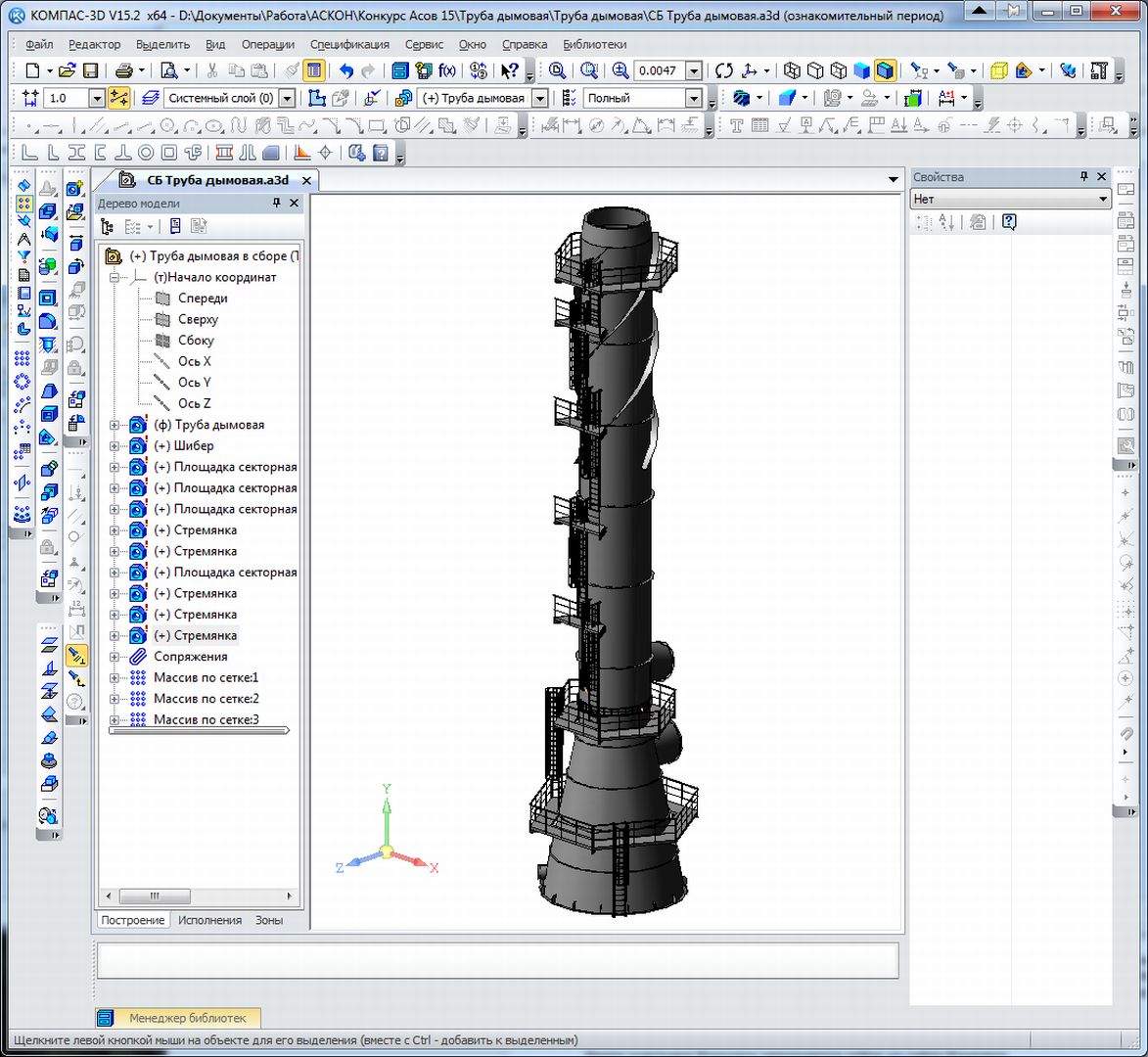Pin the Дерево модели panel
1148x1057 pixels.
(276, 204)
